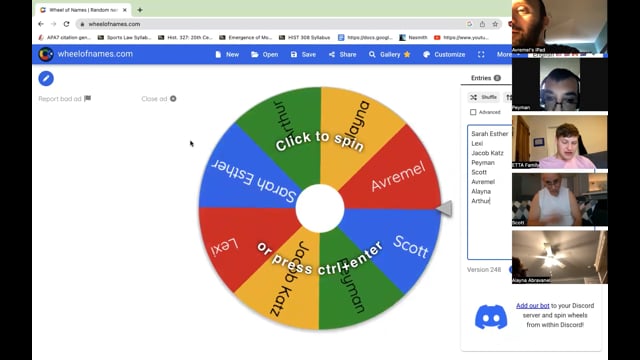Click the Alayna entry line
640x360 pixels.
click(x=481, y=191)
